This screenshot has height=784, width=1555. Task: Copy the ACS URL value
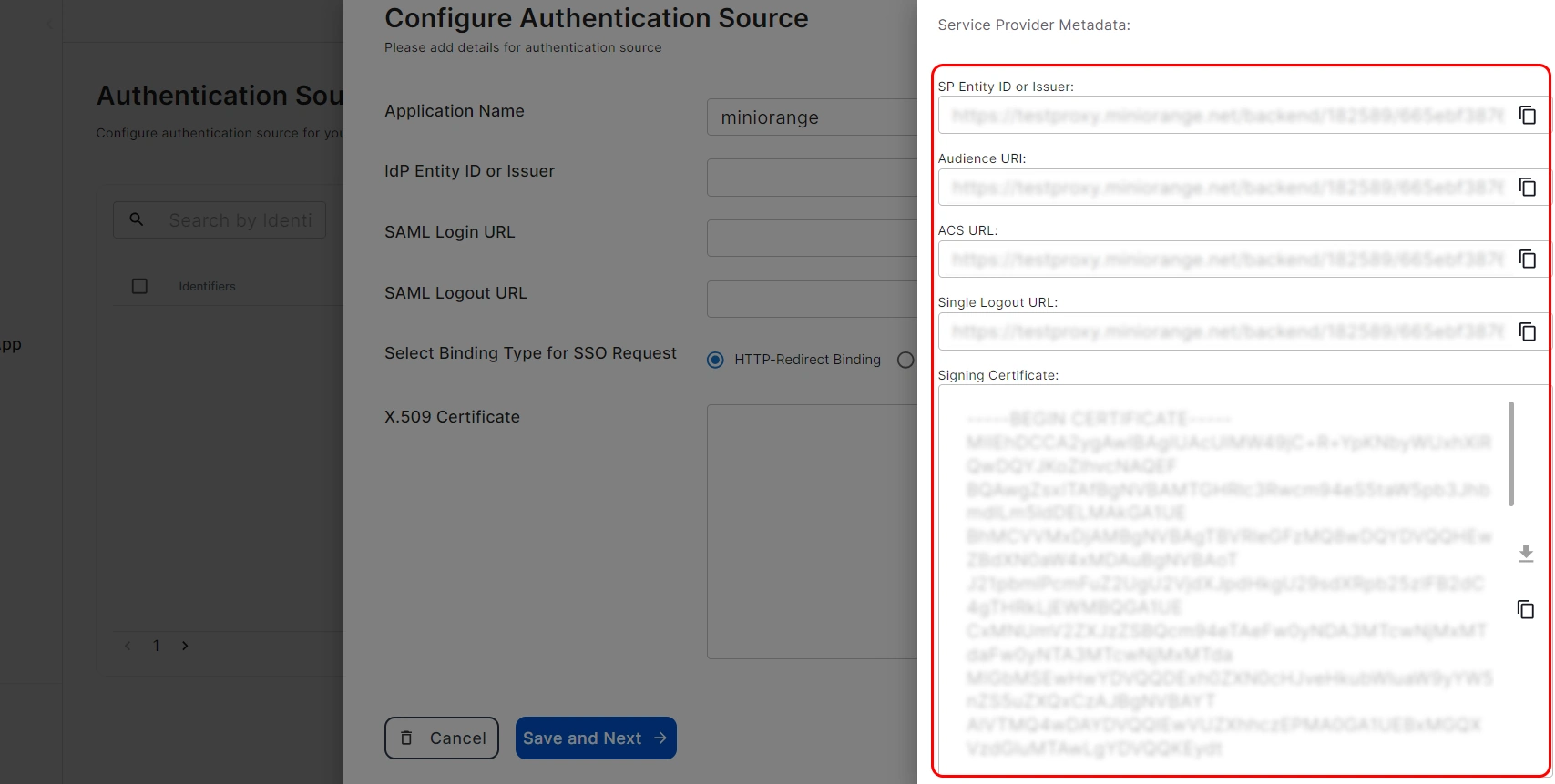tap(1528, 260)
